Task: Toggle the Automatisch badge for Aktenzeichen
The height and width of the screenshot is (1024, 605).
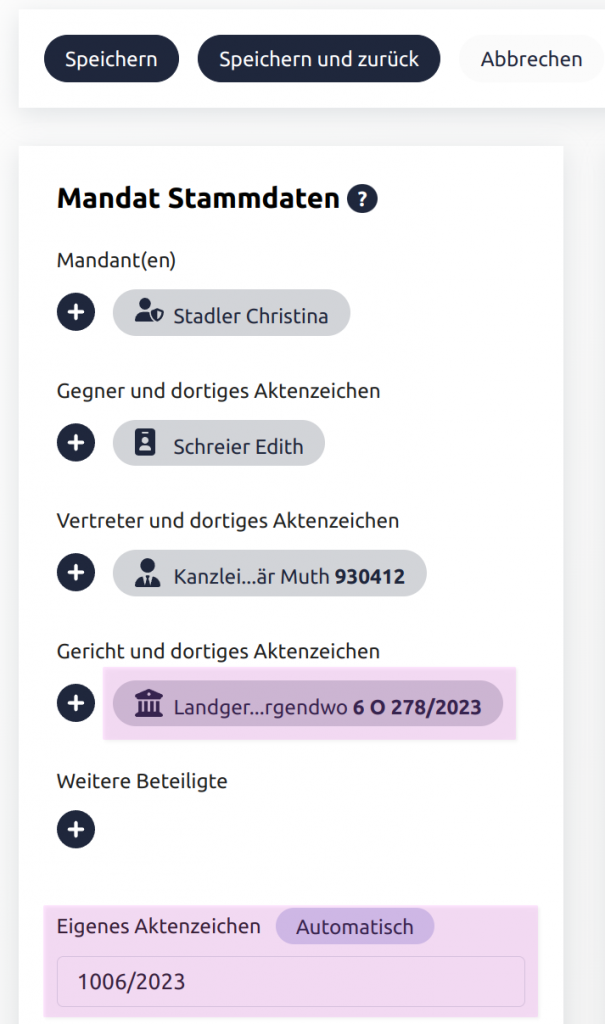Action: point(355,926)
